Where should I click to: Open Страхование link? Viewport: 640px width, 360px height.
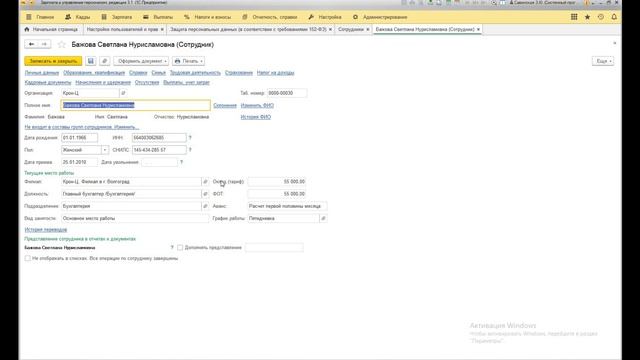click(239, 73)
